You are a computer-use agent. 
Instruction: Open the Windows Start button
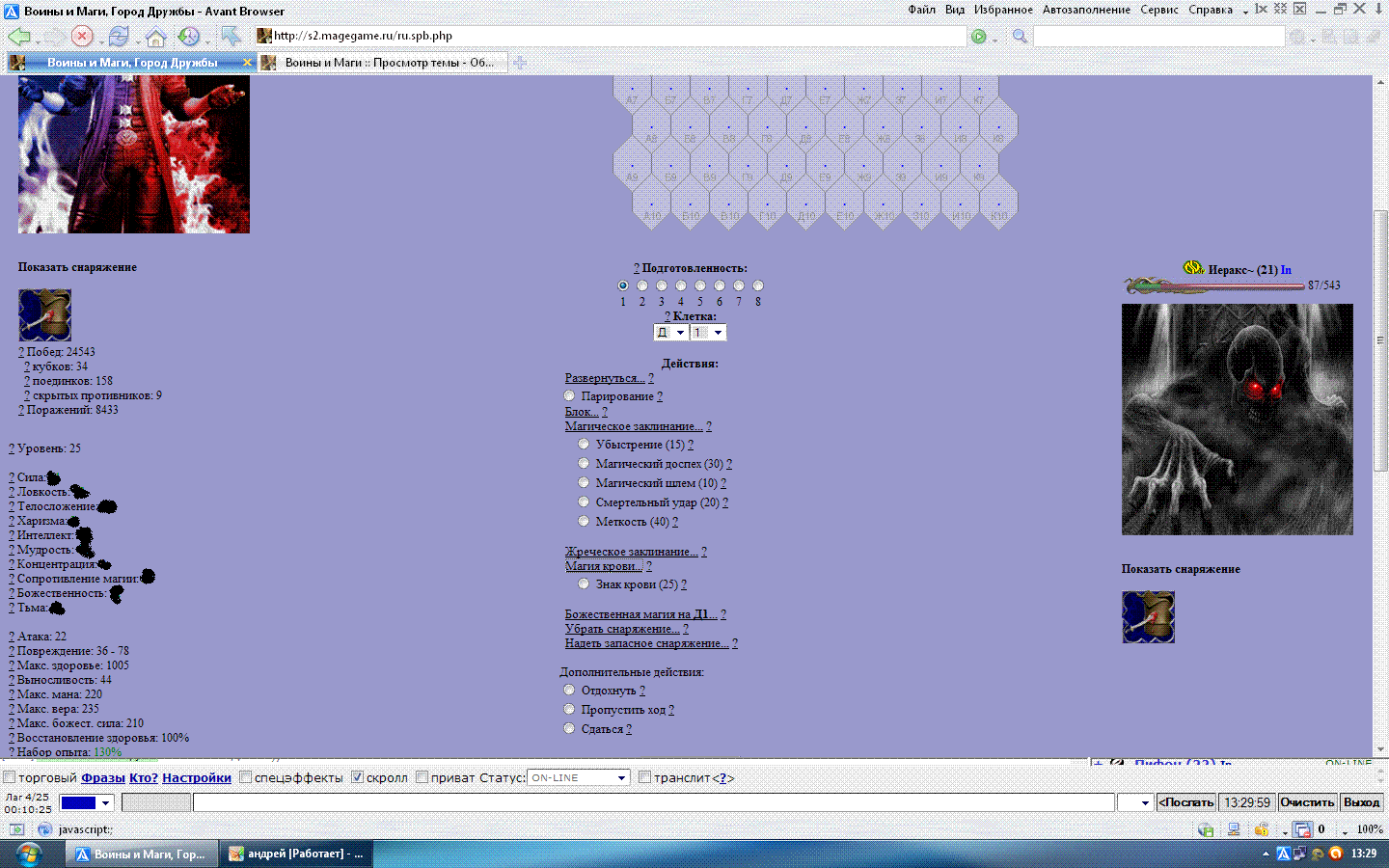[x=28, y=854]
